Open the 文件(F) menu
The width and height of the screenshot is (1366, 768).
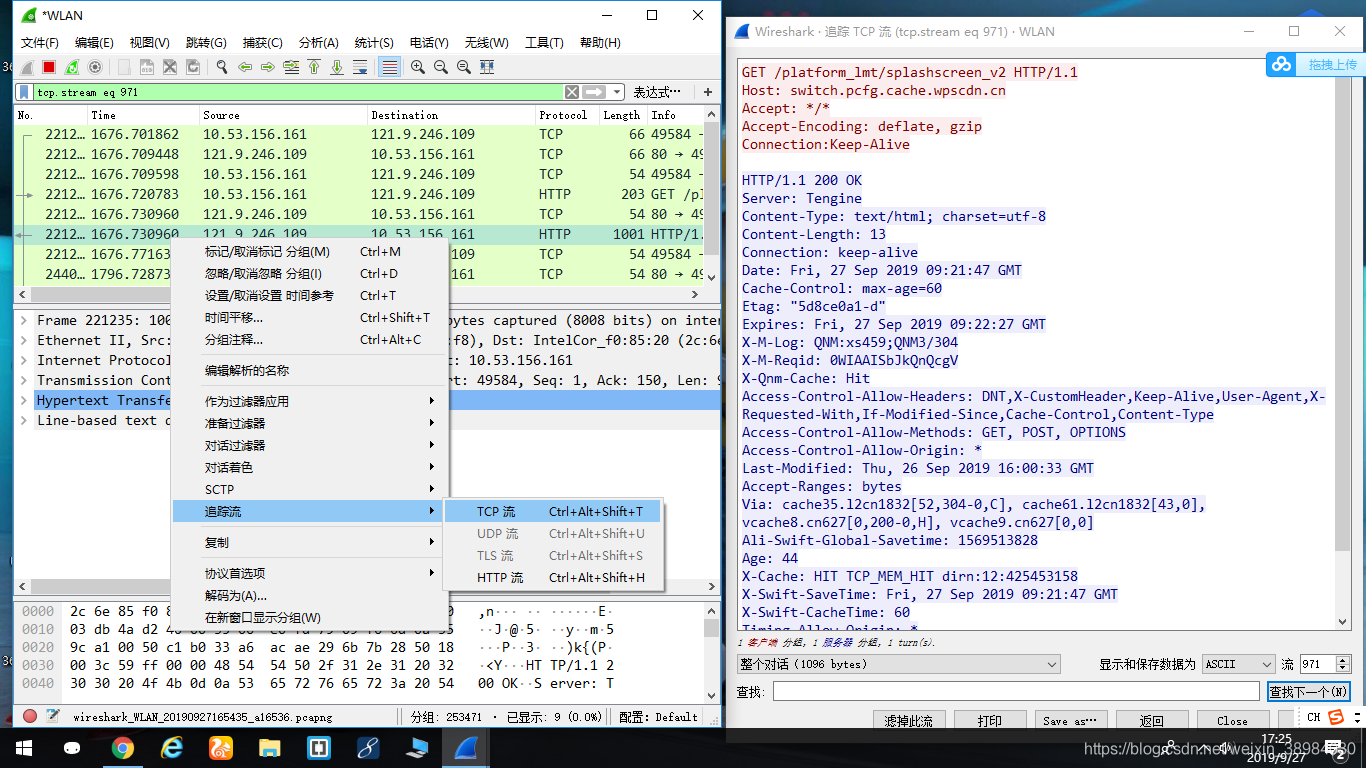(x=40, y=43)
